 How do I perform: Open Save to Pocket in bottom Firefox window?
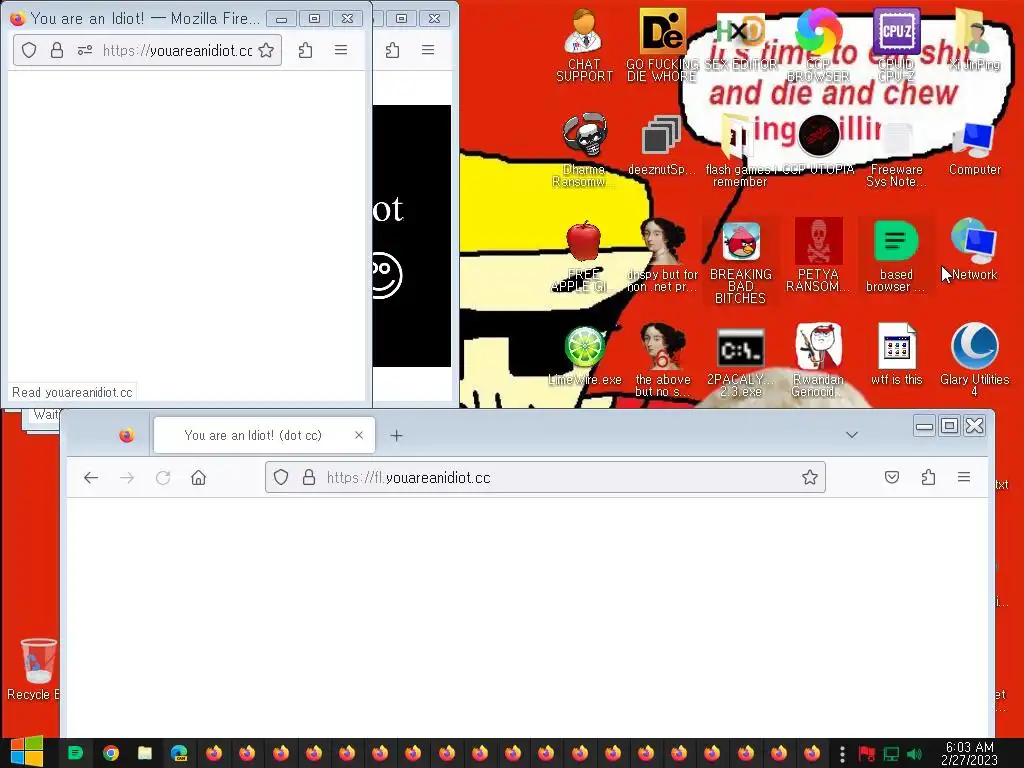point(891,477)
